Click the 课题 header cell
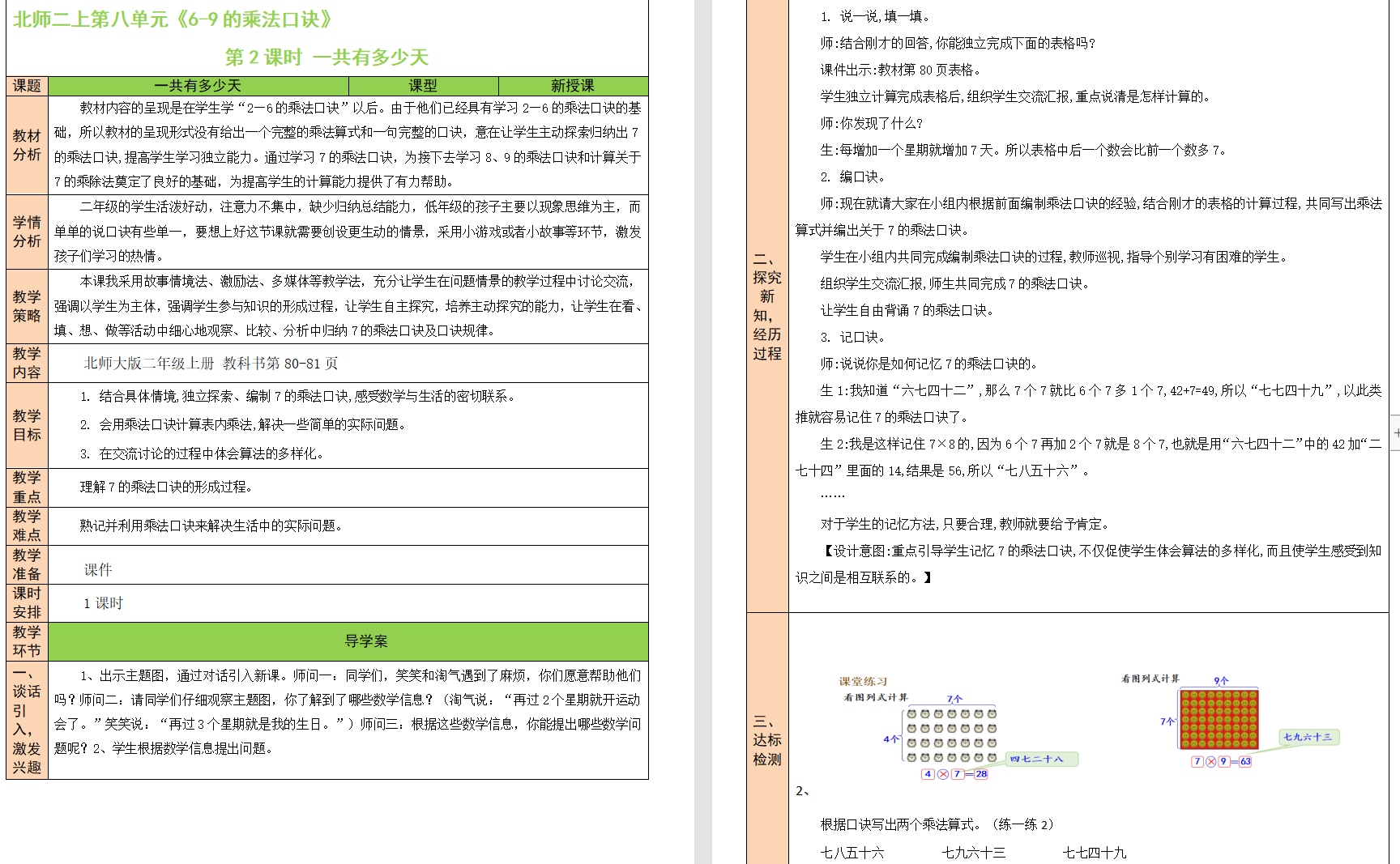This screenshot has width=1400, height=864. click(28, 86)
